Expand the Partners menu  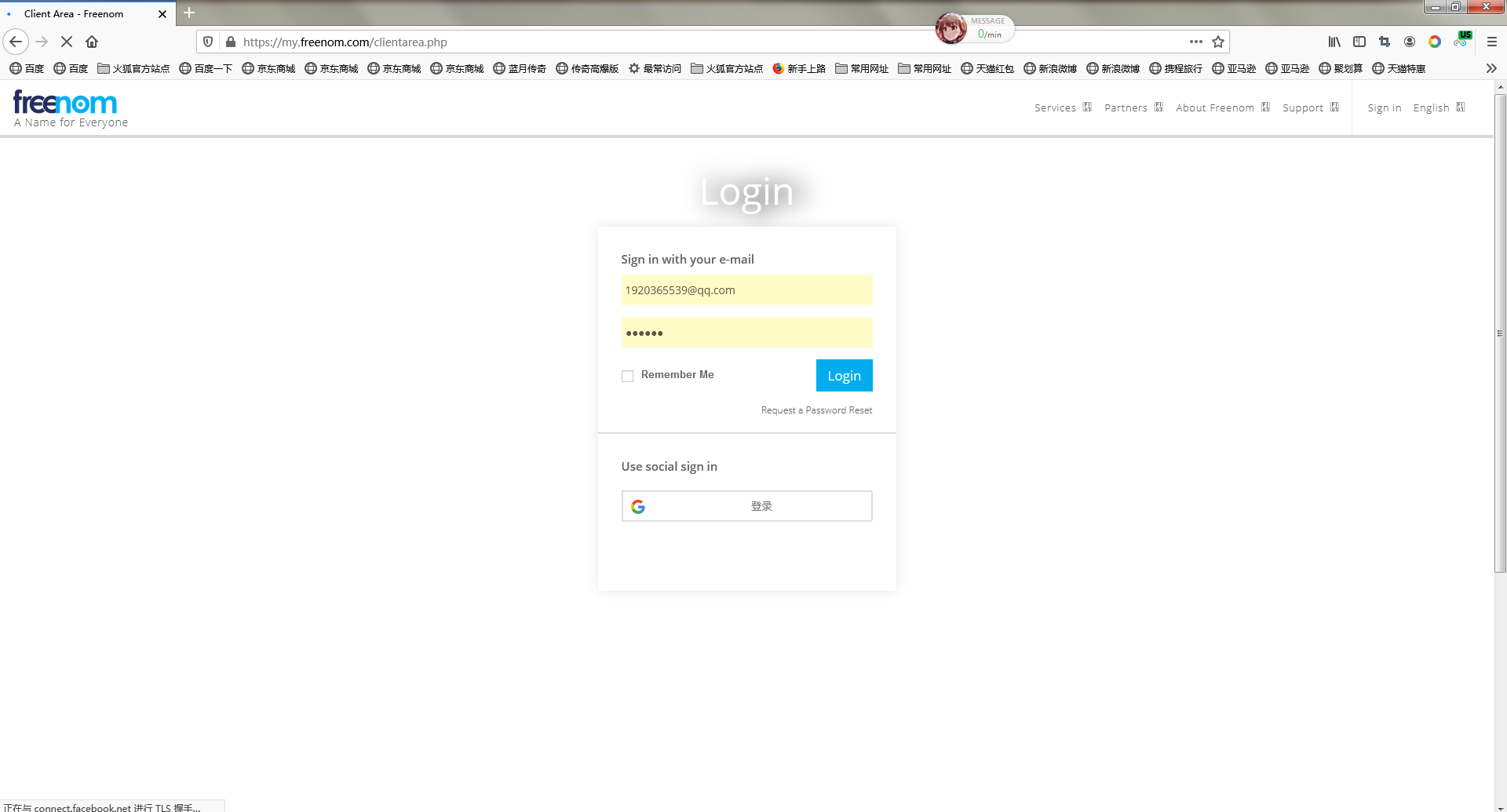coord(1133,107)
